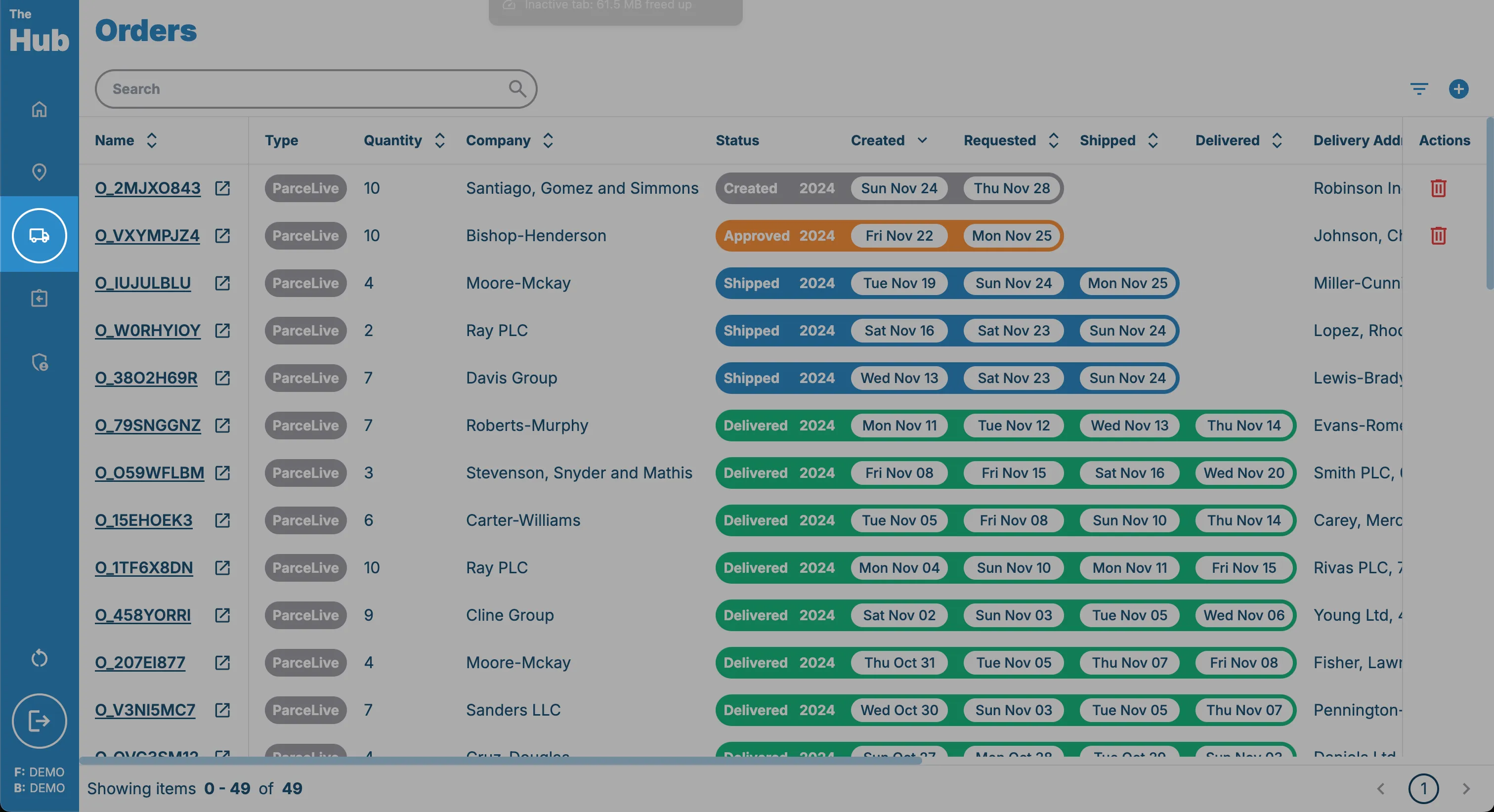Open O_207EI877 in new window icon

pos(222,662)
